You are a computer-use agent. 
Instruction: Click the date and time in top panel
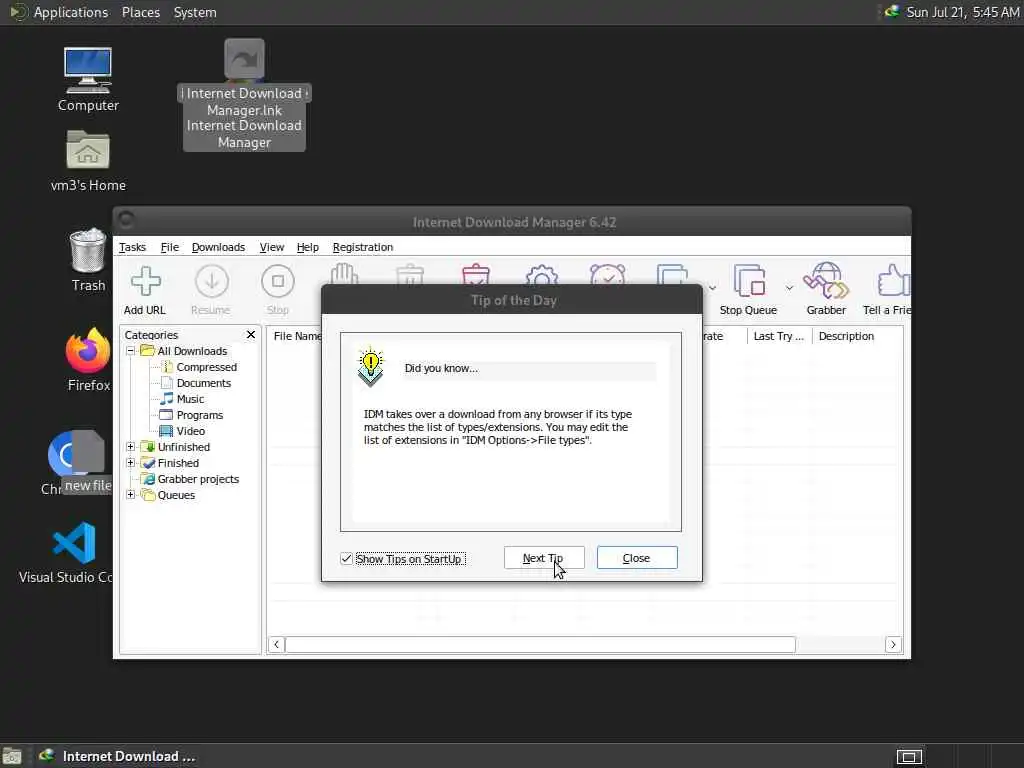963,12
